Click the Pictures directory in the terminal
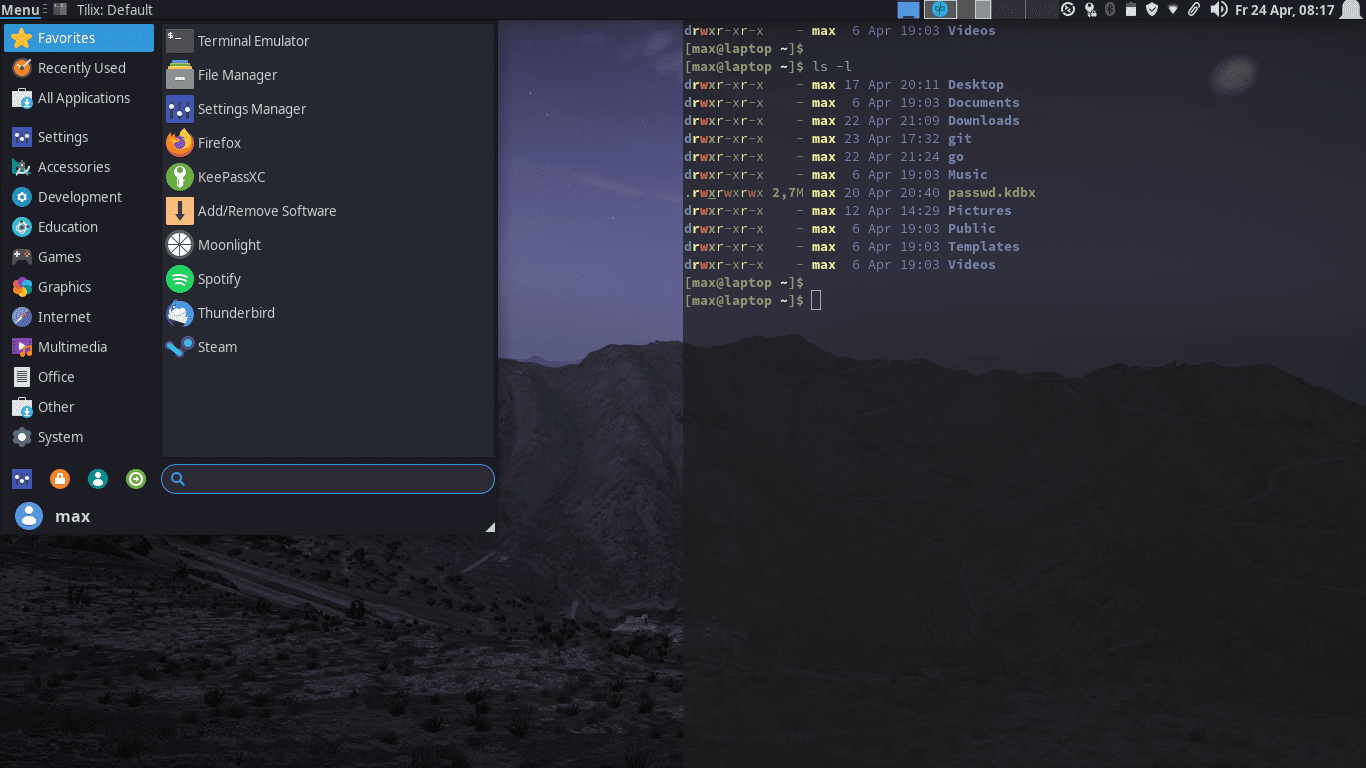This screenshot has width=1366, height=768. coord(980,211)
